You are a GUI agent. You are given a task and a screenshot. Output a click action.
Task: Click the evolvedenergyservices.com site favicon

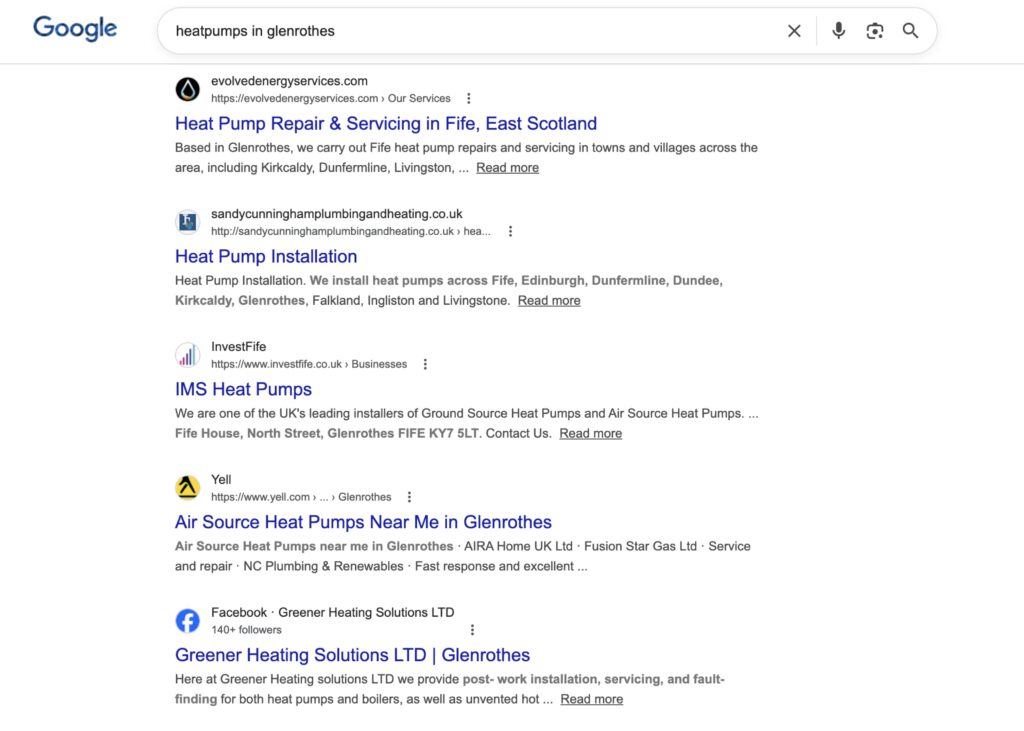point(188,89)
